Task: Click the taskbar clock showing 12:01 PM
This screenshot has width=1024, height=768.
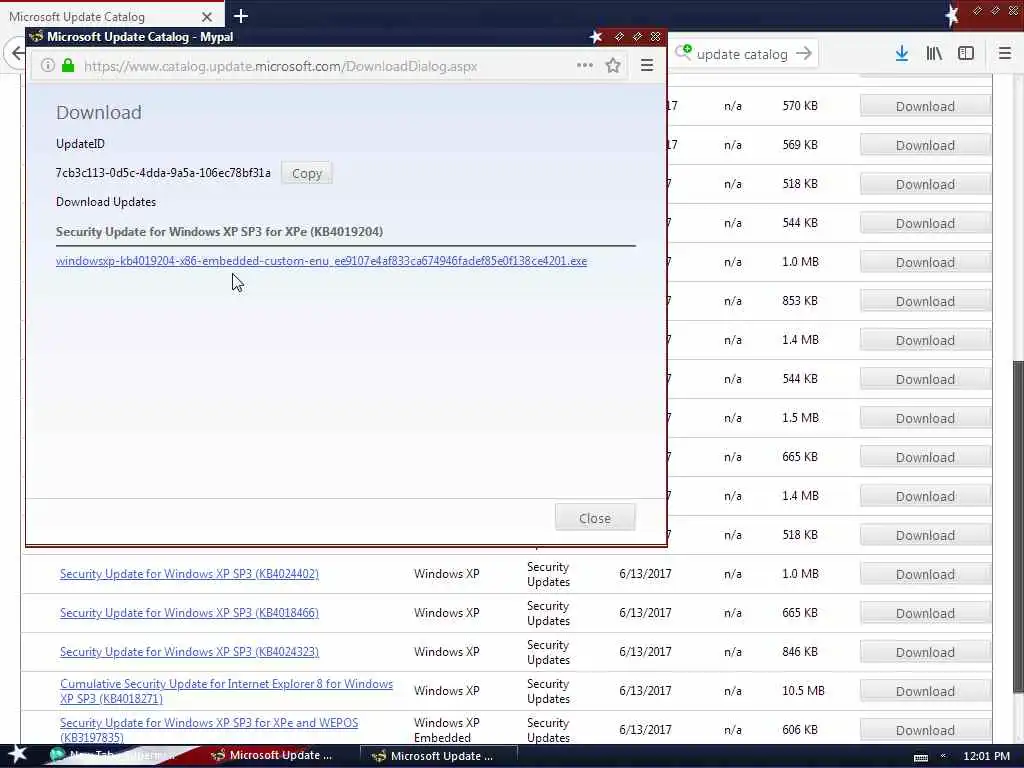Action: [x=986, y=756]
